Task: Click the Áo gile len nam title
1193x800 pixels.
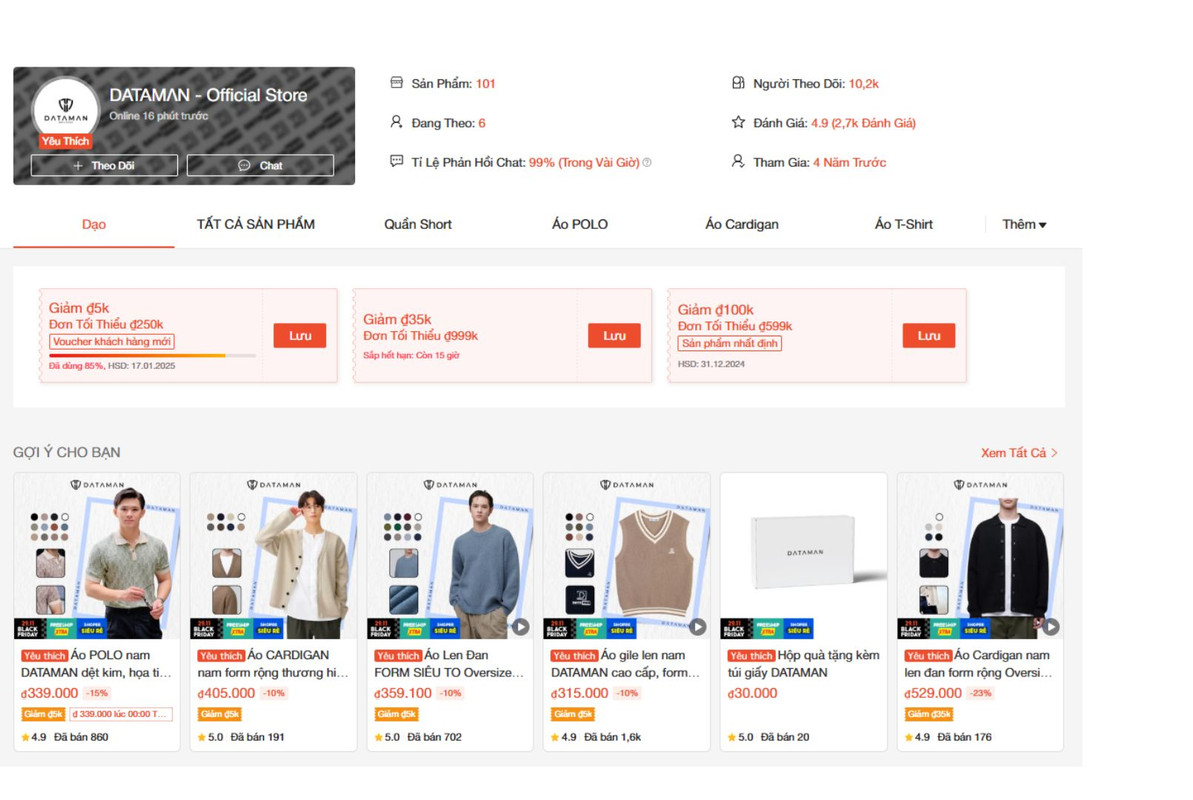Action: click(x=627, y=664)
